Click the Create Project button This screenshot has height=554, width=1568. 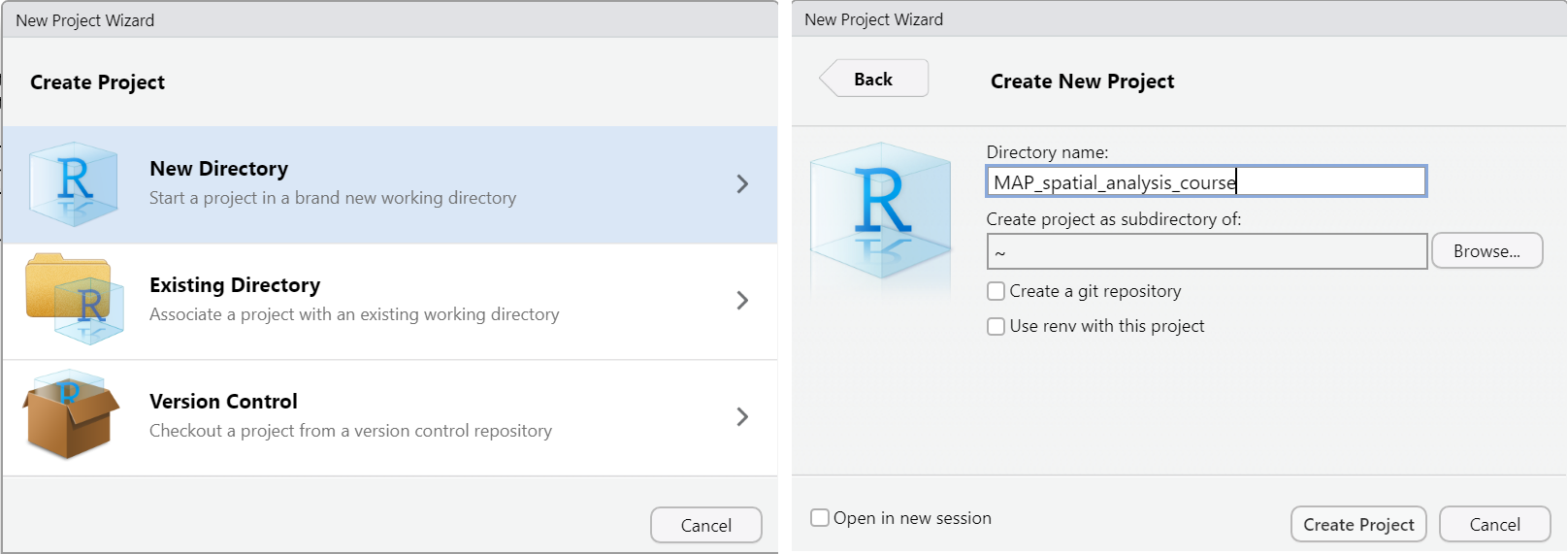[x=1358, y=524]
